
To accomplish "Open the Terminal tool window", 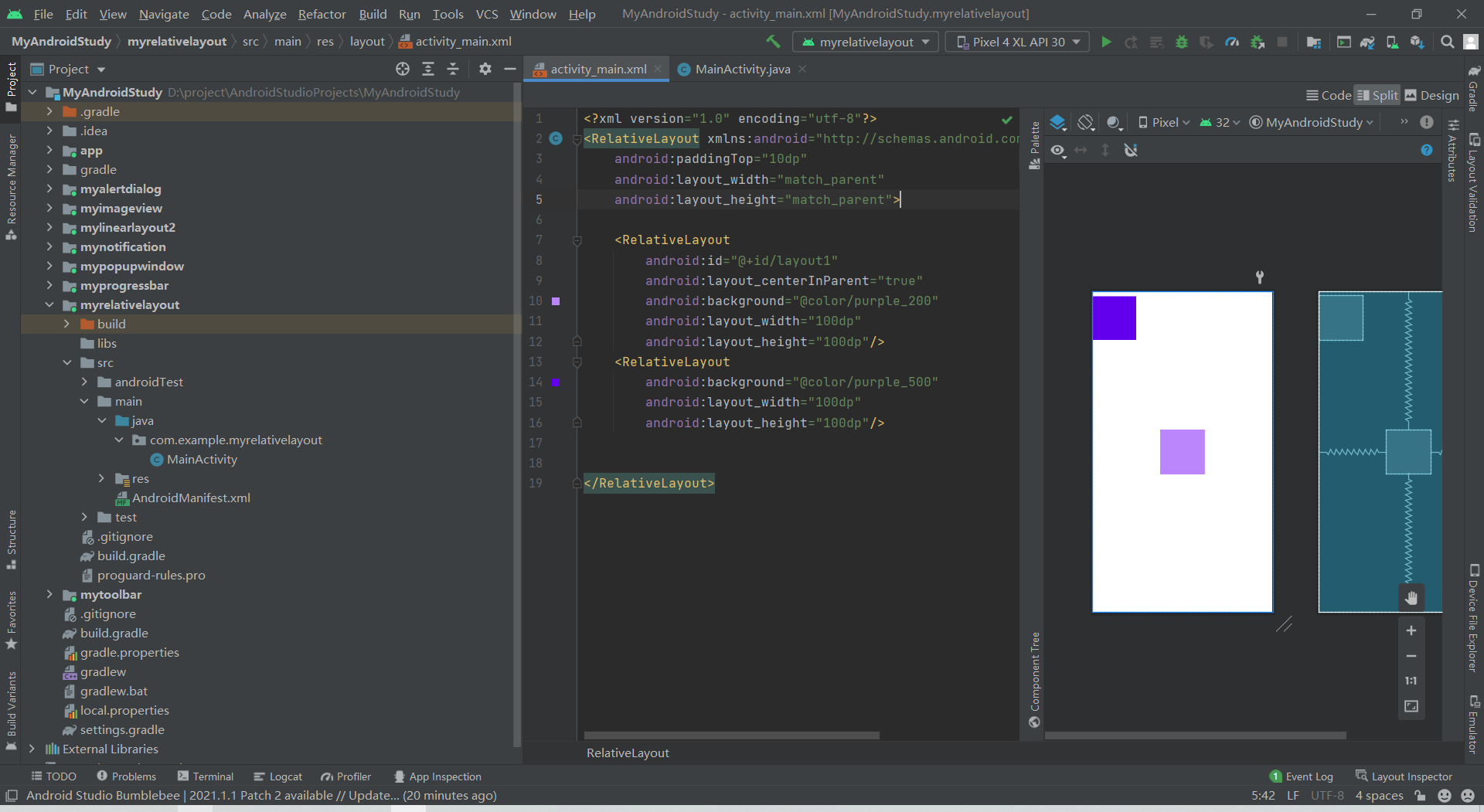I will click(x=205, y=776).
